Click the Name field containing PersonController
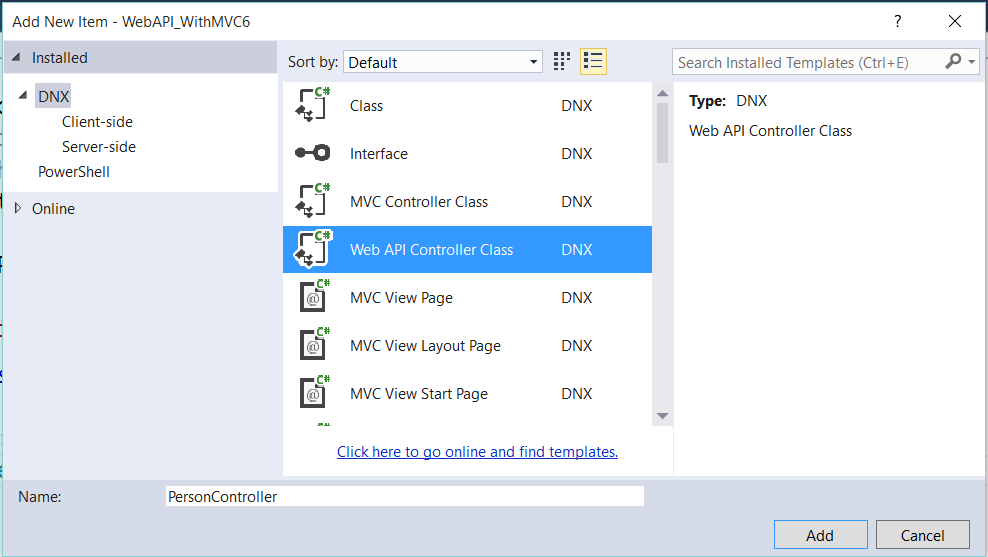This screenshot has height=557, width=988. [405, 497]
